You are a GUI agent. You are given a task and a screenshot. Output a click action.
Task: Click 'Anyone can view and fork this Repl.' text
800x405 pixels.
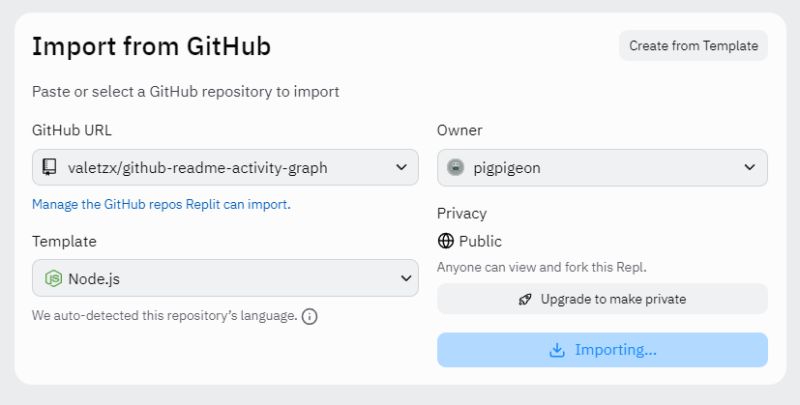coord(541,267)
